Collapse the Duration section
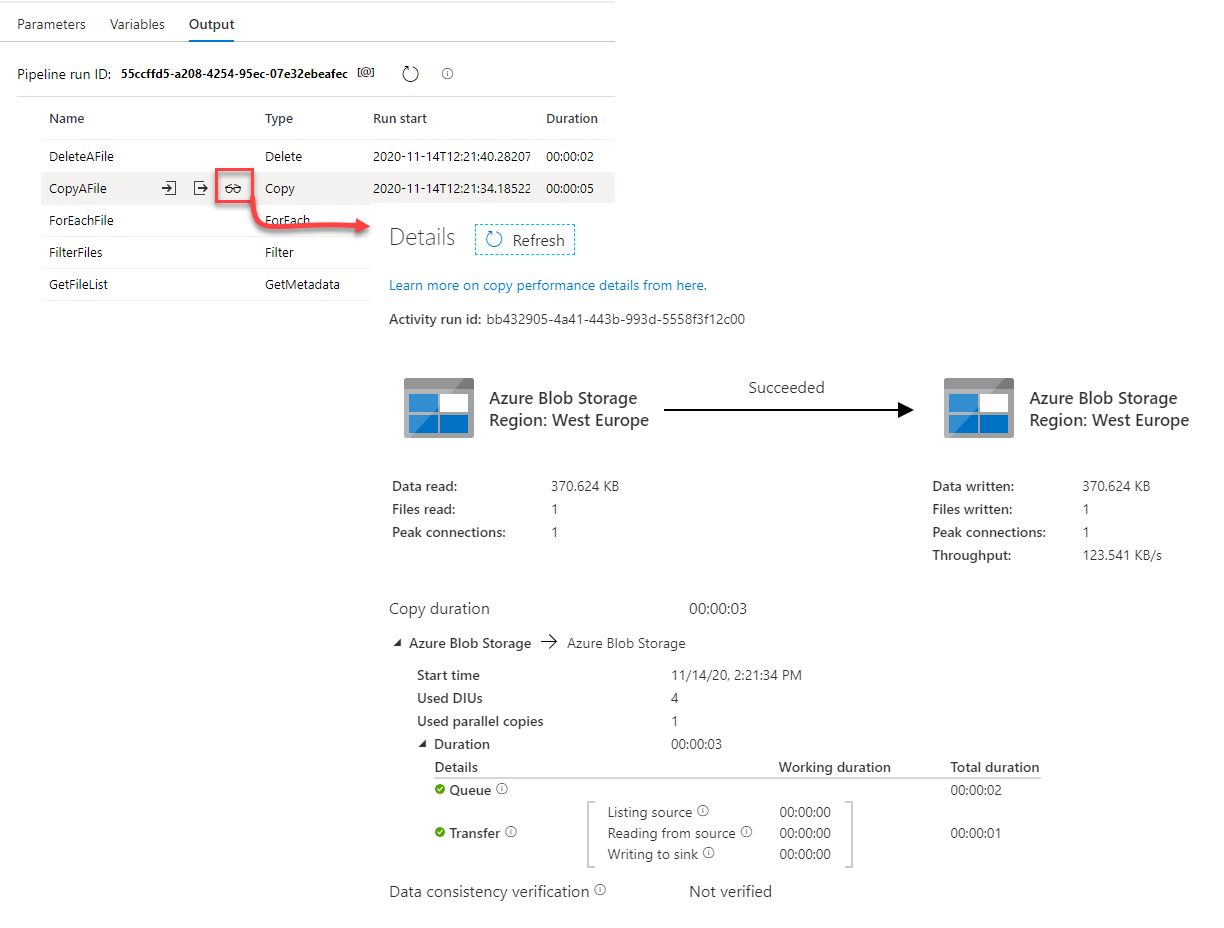 [423, 744]
